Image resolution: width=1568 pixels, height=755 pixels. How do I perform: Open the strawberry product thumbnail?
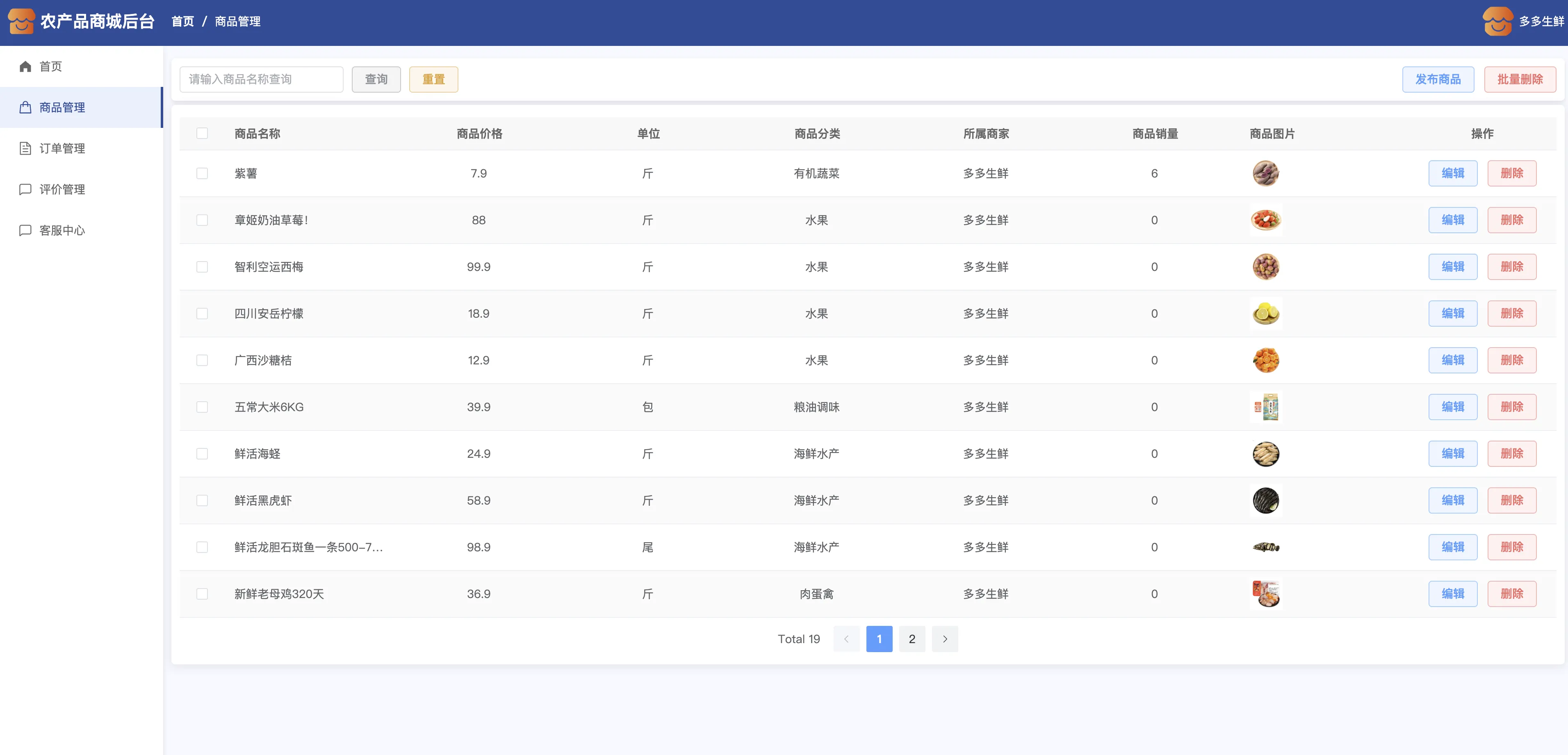click(x=1265, y=220)
